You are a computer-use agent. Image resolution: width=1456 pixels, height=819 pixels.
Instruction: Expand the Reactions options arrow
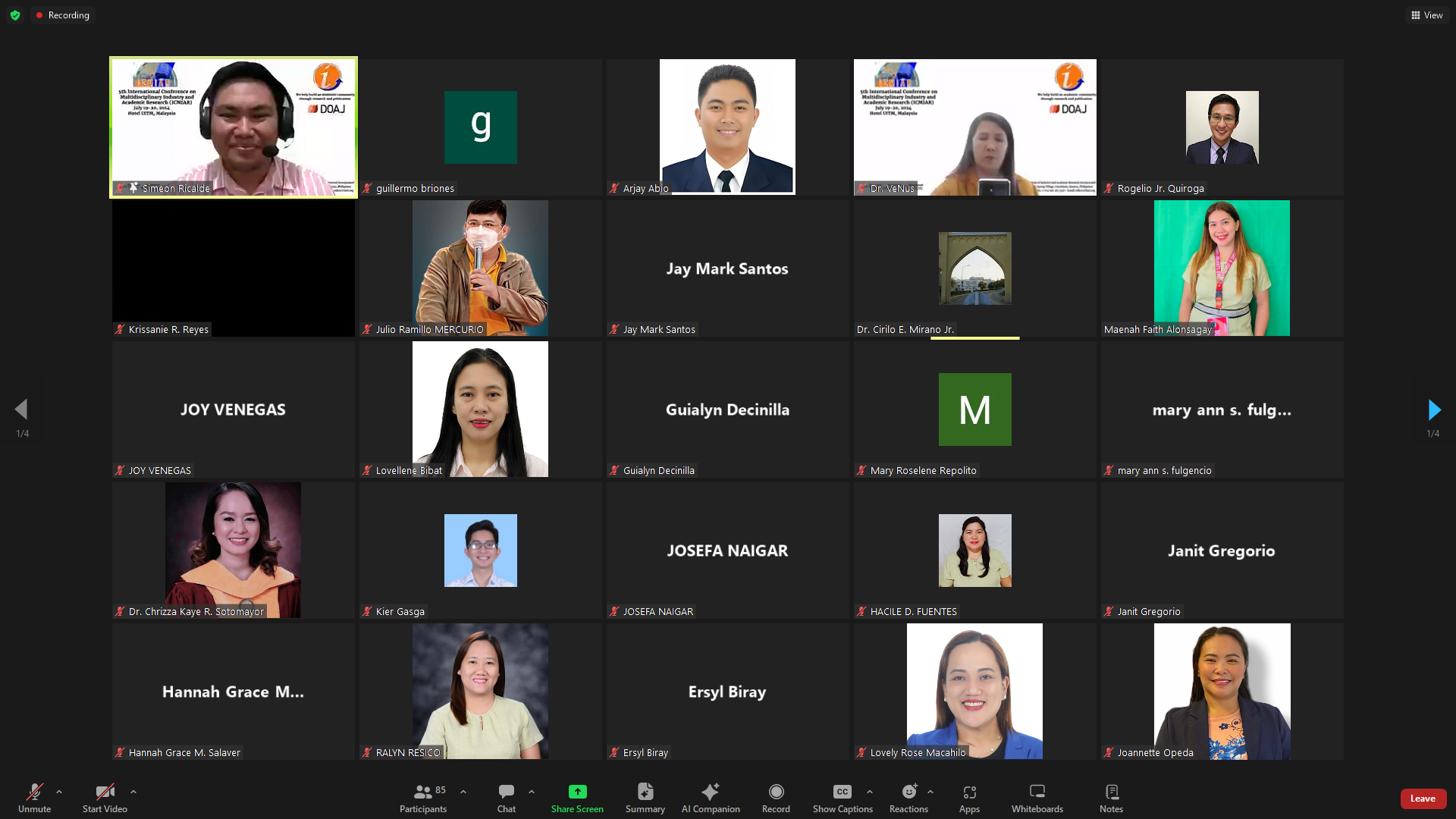click(930, 792)
